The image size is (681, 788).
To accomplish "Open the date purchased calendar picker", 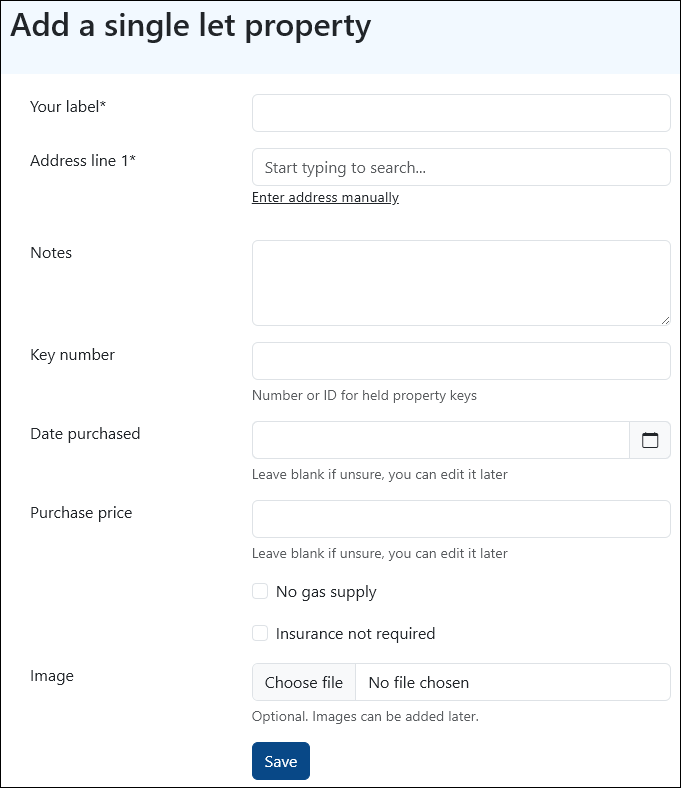I will tap(650, 440).
